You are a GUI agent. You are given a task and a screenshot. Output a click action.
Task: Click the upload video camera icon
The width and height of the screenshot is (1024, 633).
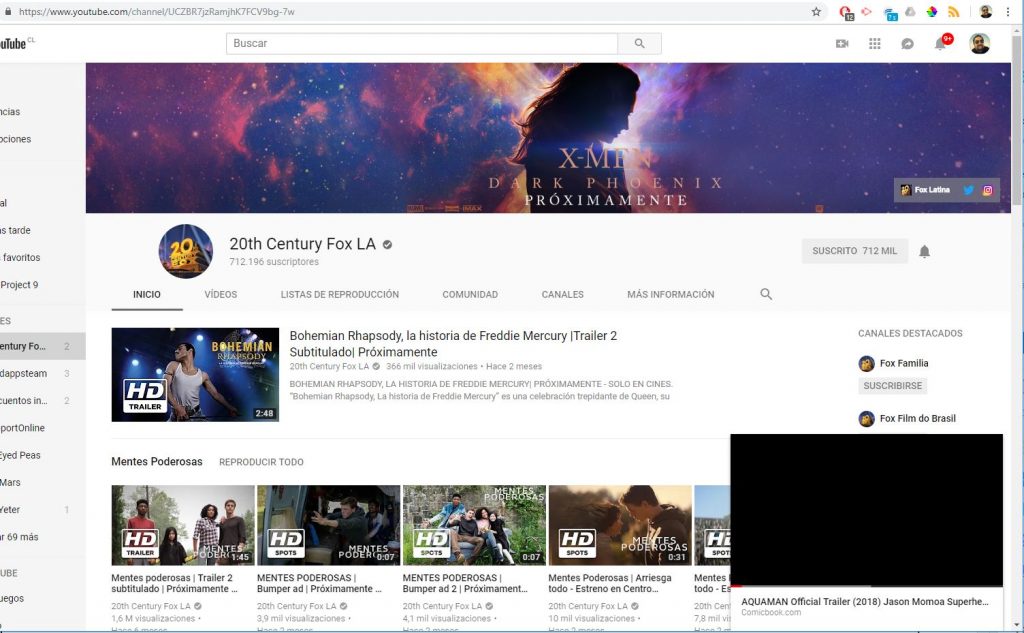pos(842,44)
